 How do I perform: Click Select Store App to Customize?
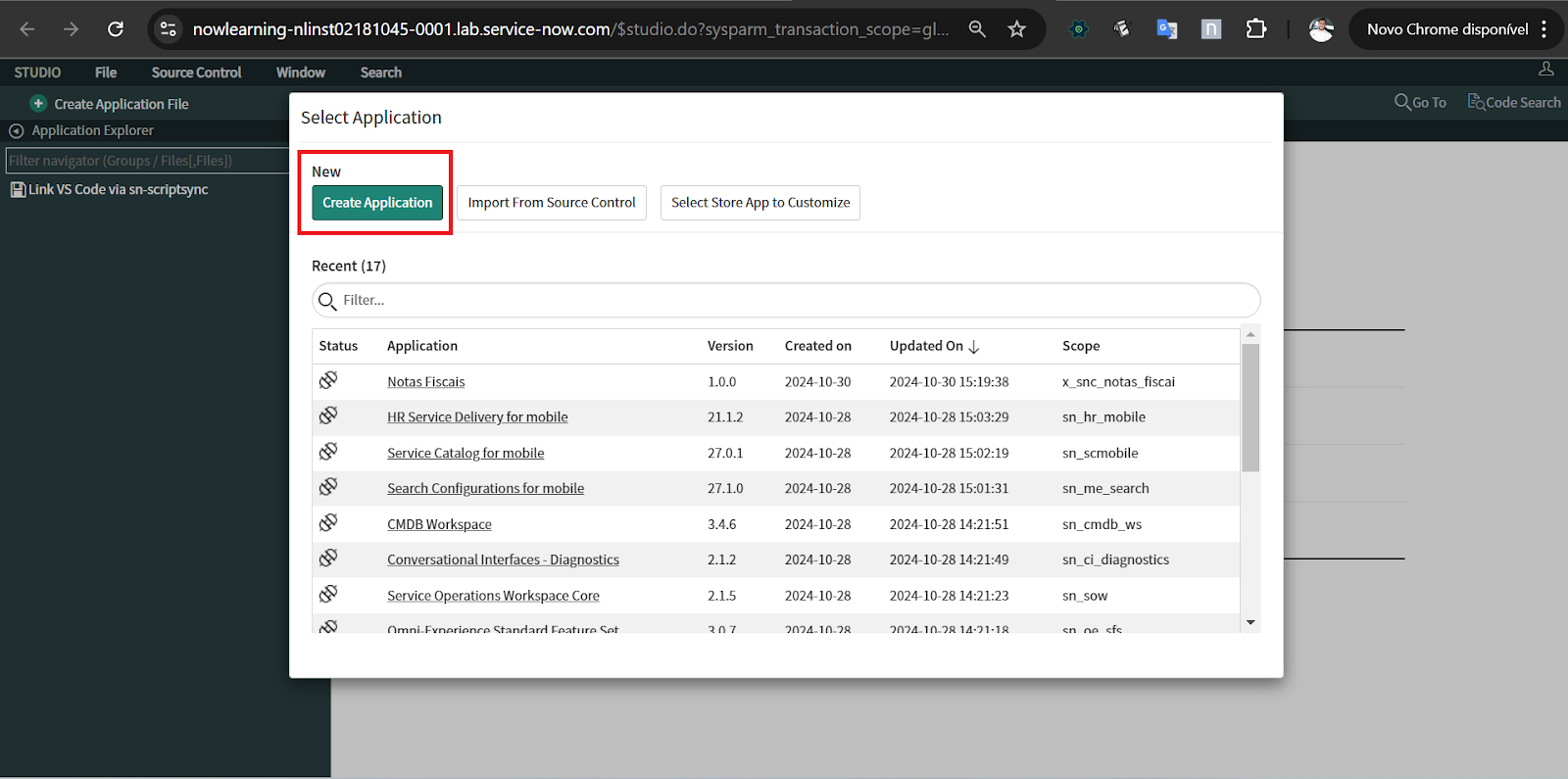760,203
